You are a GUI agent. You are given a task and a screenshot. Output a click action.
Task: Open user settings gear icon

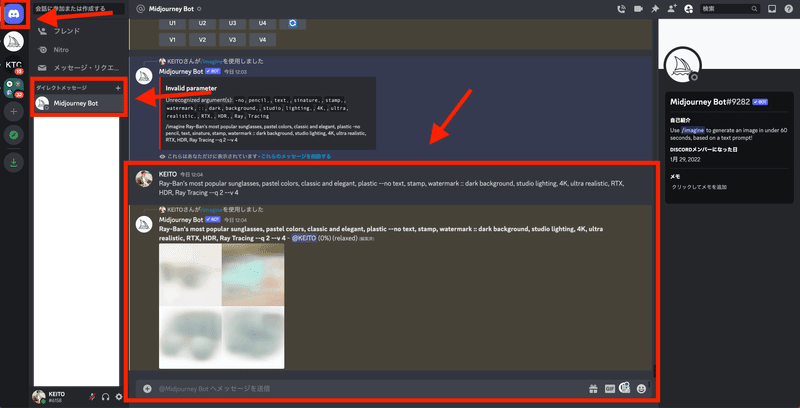119,396
